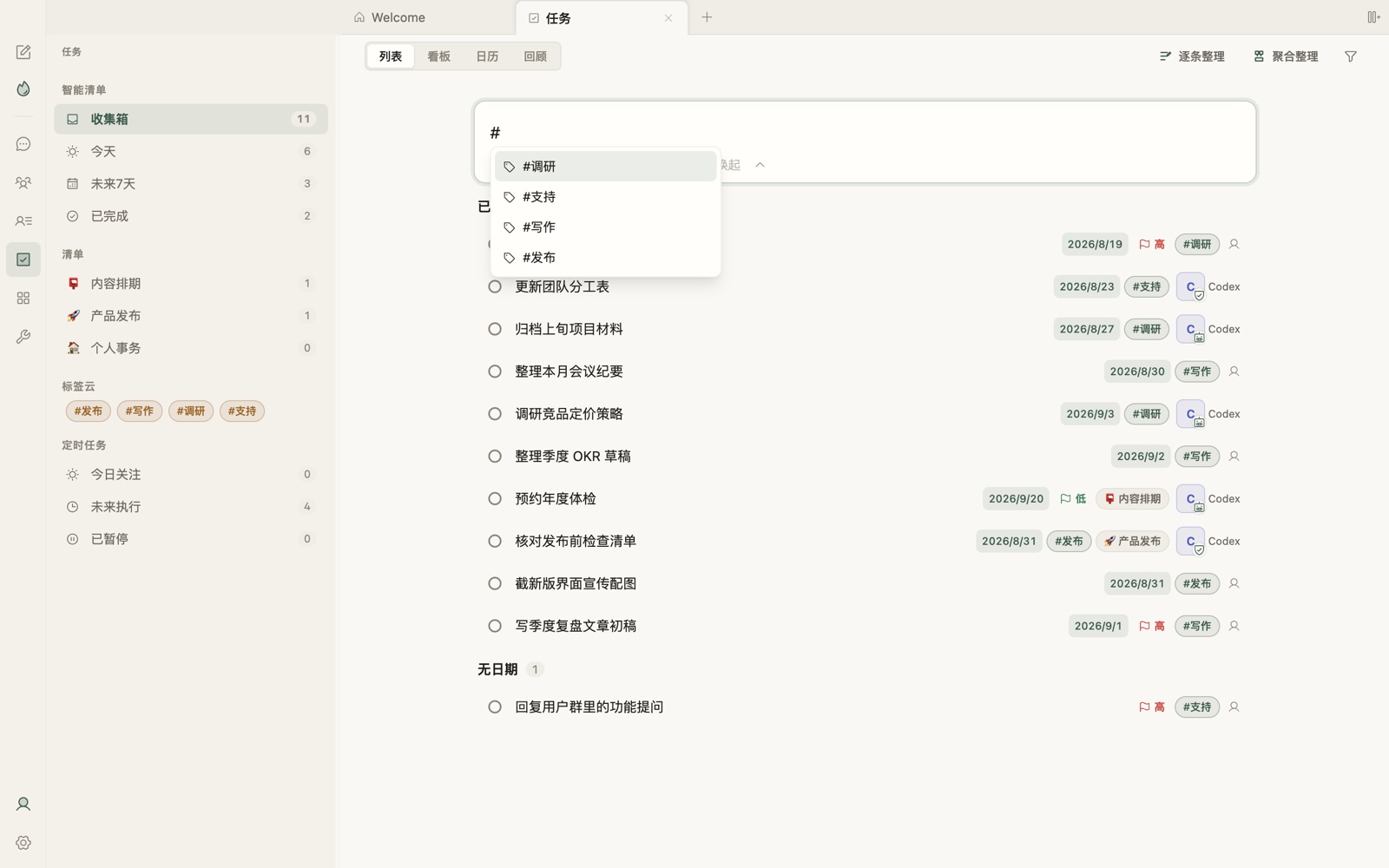Open the wrench tools icon
1389x868 pixels.
(23, 337)
